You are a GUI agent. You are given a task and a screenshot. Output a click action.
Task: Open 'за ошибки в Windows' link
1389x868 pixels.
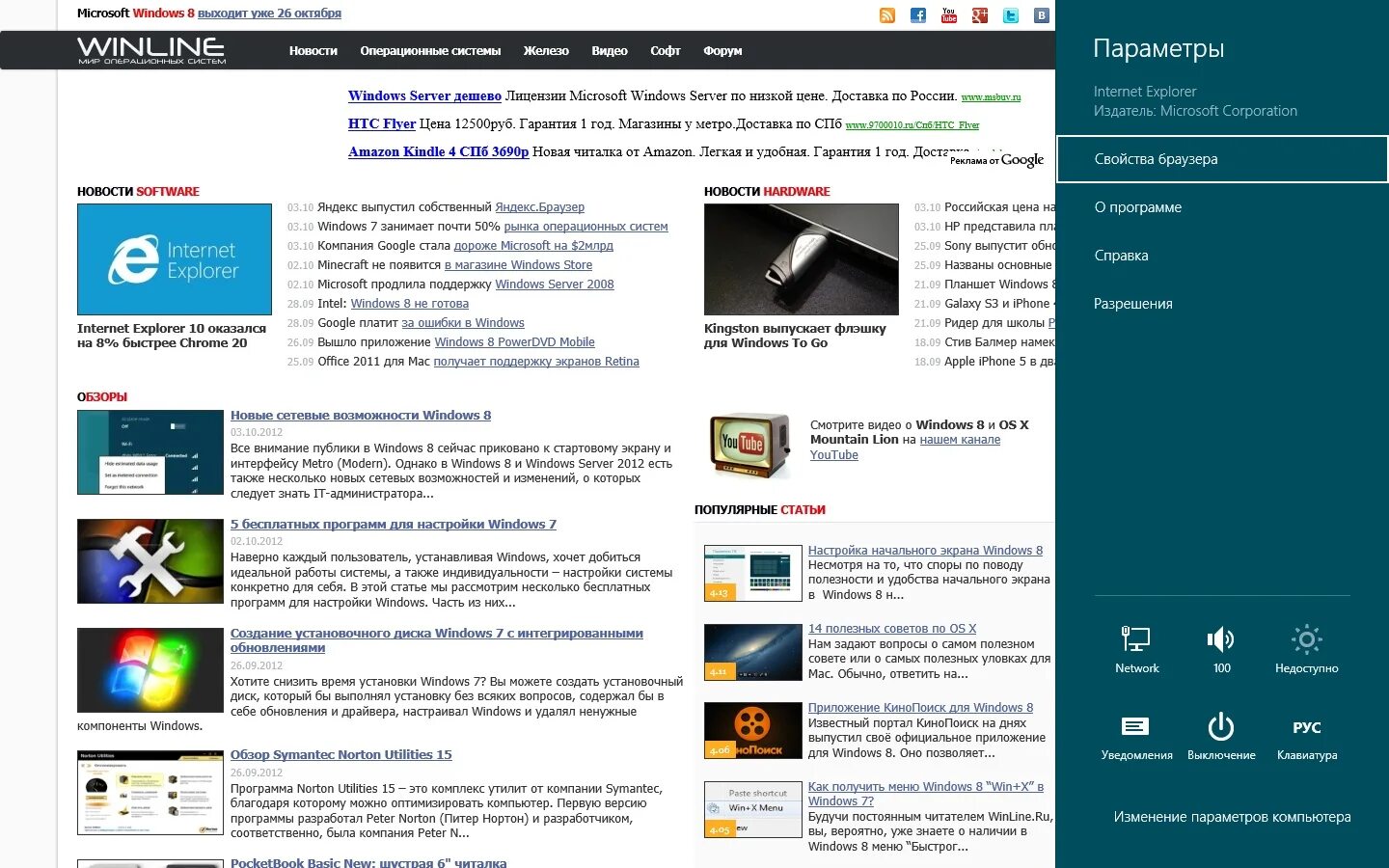(x=463, y=323)
